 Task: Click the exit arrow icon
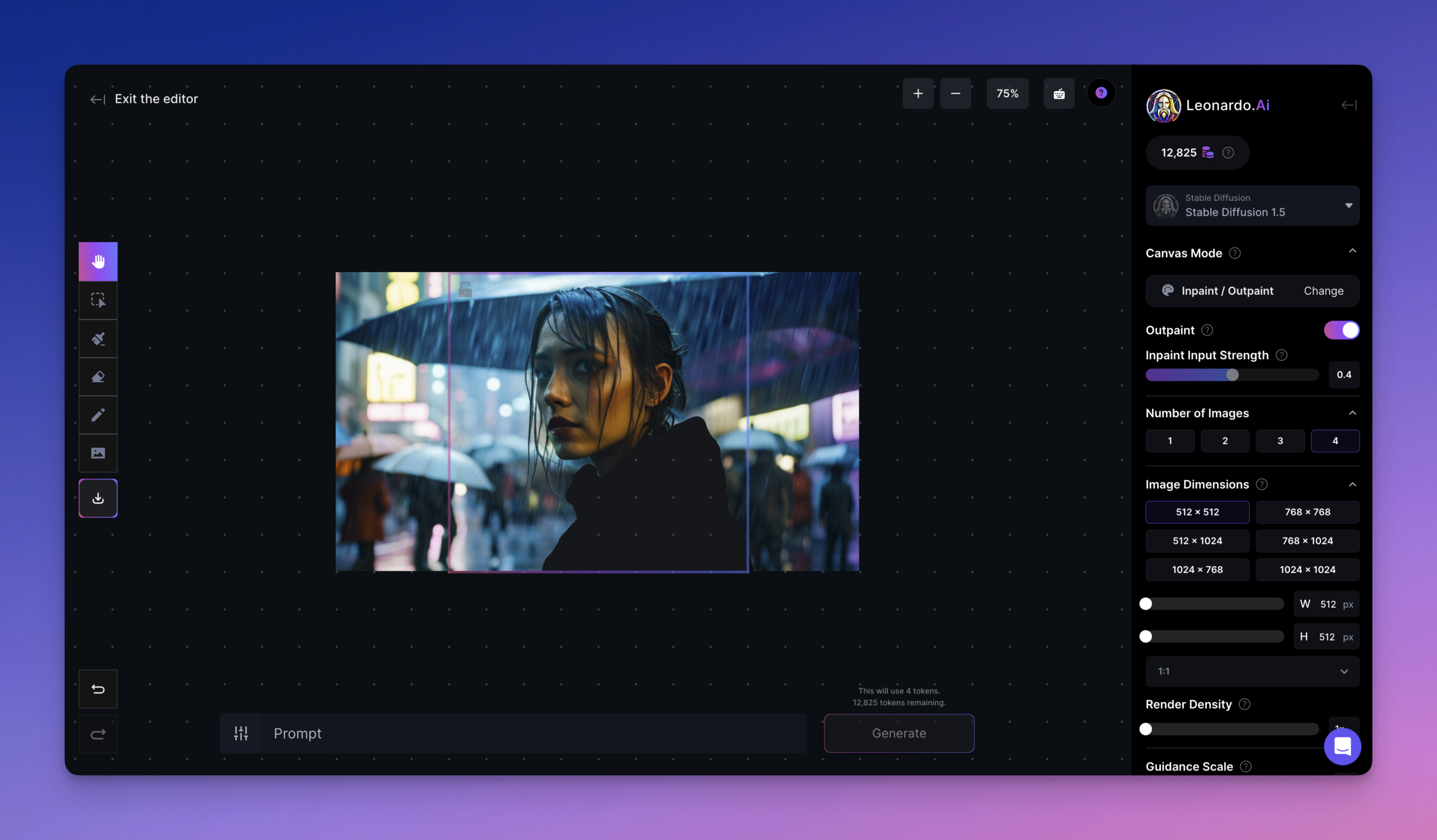click(98, 100)
